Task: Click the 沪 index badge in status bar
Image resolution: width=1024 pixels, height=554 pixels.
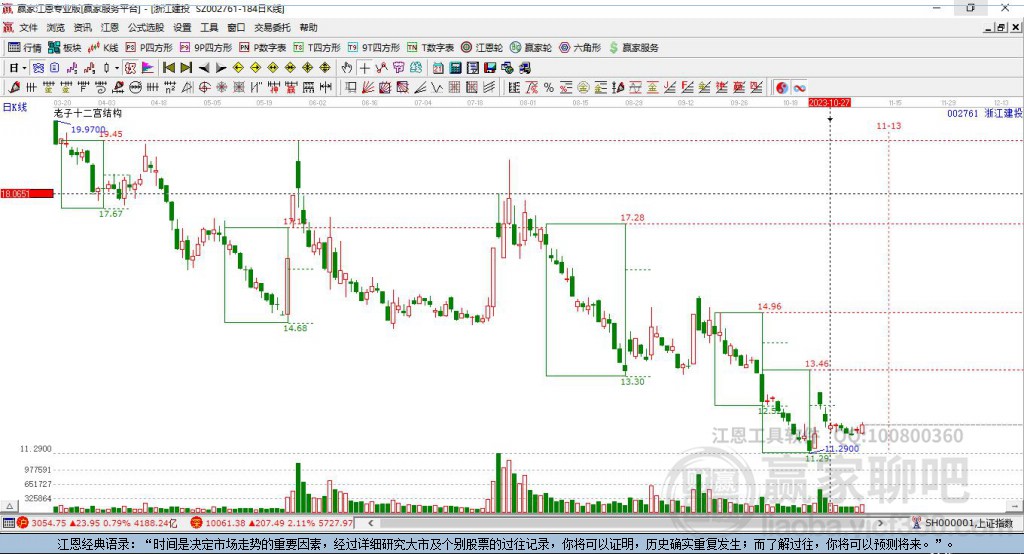Action: point(24,523)
